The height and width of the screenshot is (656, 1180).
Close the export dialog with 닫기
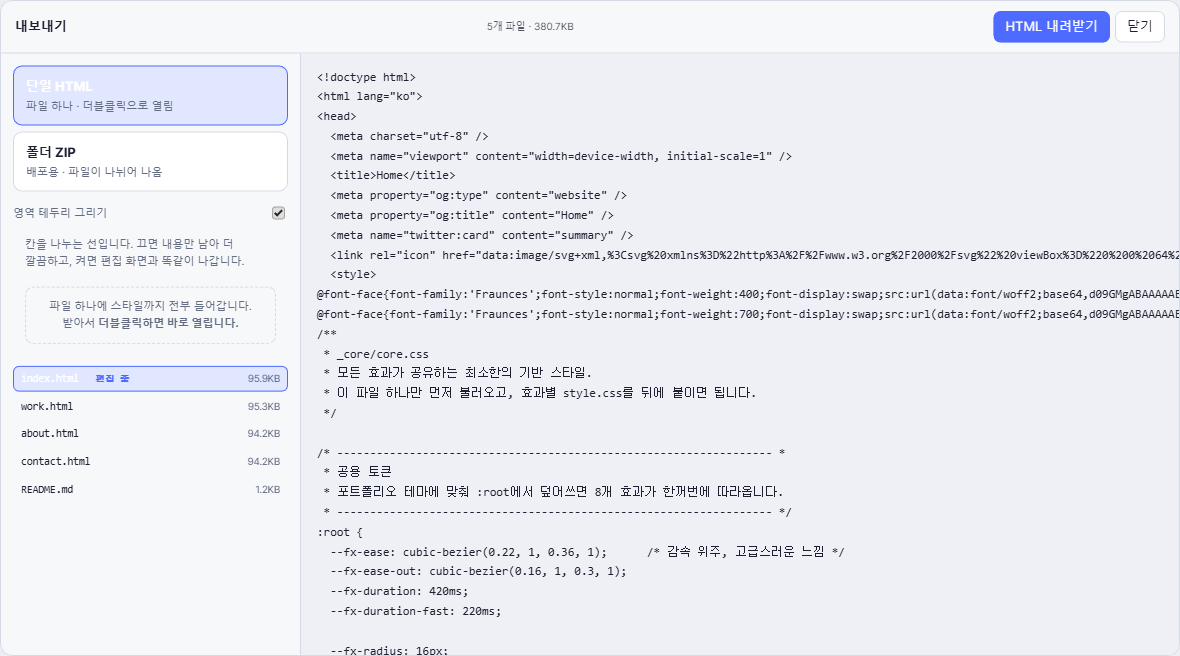[1139, 26]
